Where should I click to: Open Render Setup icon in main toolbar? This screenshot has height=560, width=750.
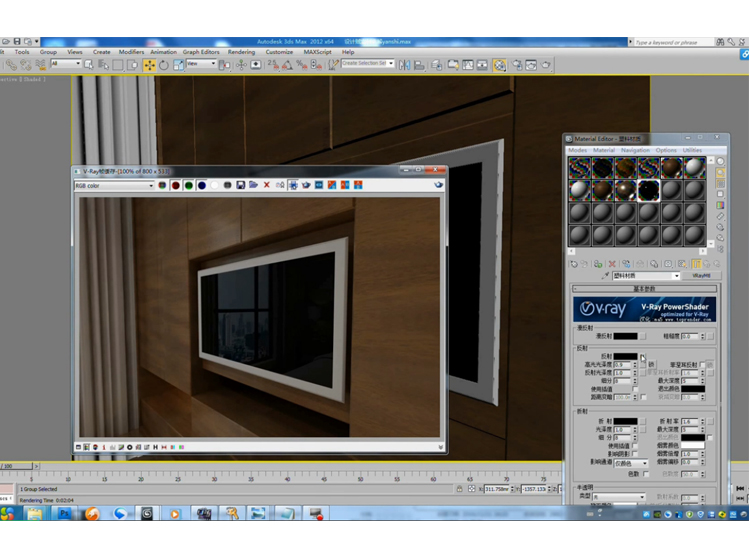coord(517,65)
